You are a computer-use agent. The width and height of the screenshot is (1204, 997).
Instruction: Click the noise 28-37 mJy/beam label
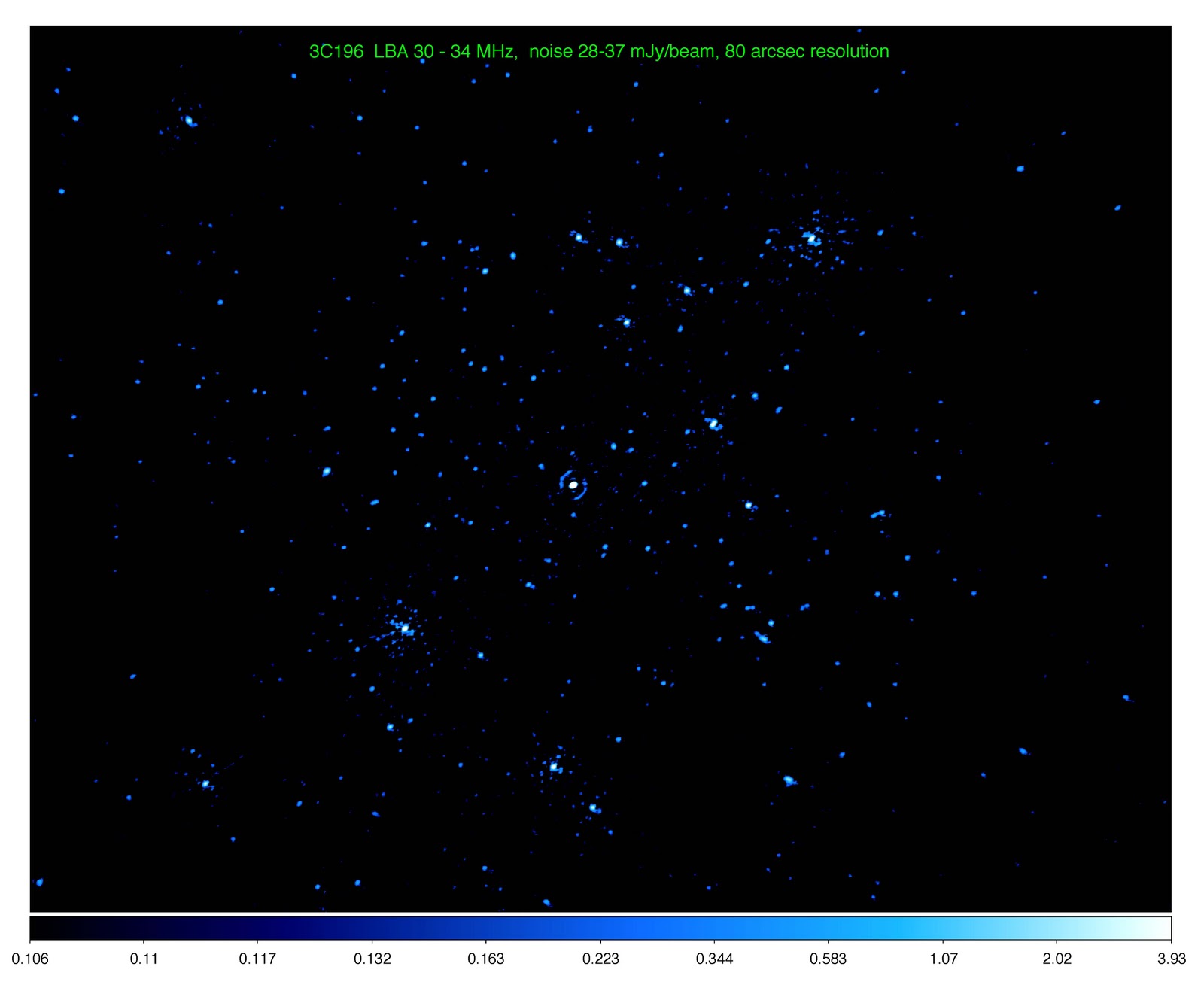click(x=625, y=53)
